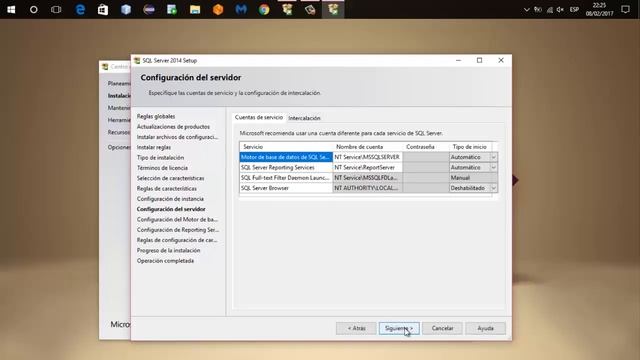Click the NT Service\ReportServer account name cell

(x=367, y=167)
